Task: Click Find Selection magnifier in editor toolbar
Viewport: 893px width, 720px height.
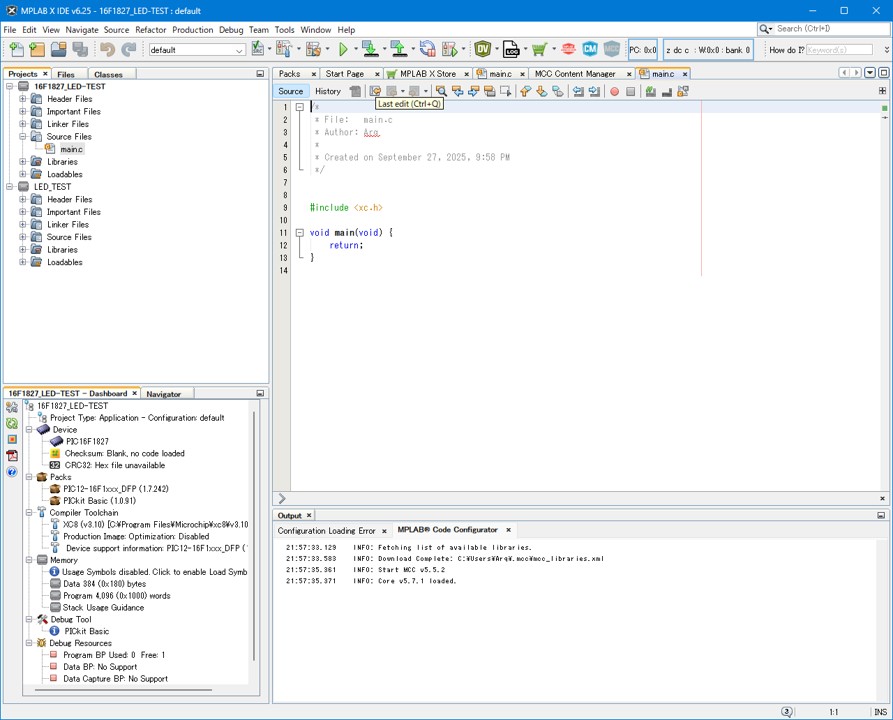Action: click(441, 91)
